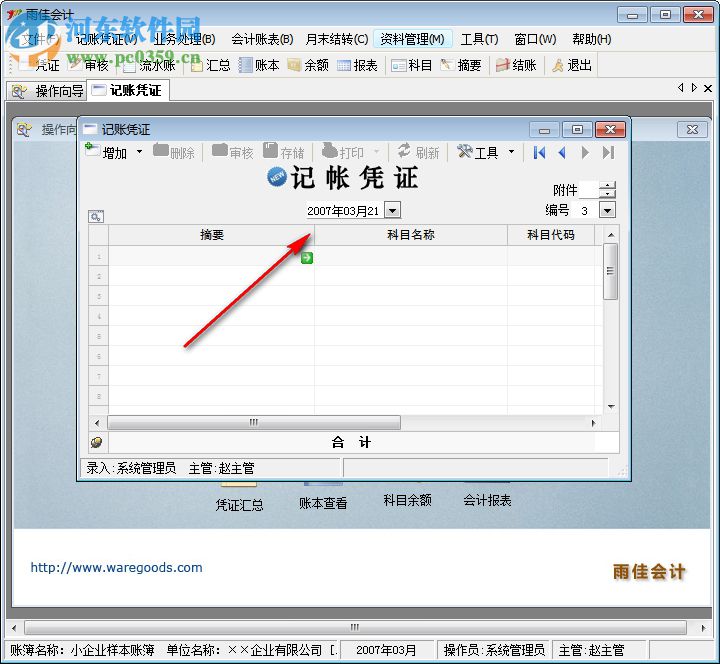Viewport: 720px width, 664px height.
Task: Open the 编号 number dropdown
Action: (608, 211)
